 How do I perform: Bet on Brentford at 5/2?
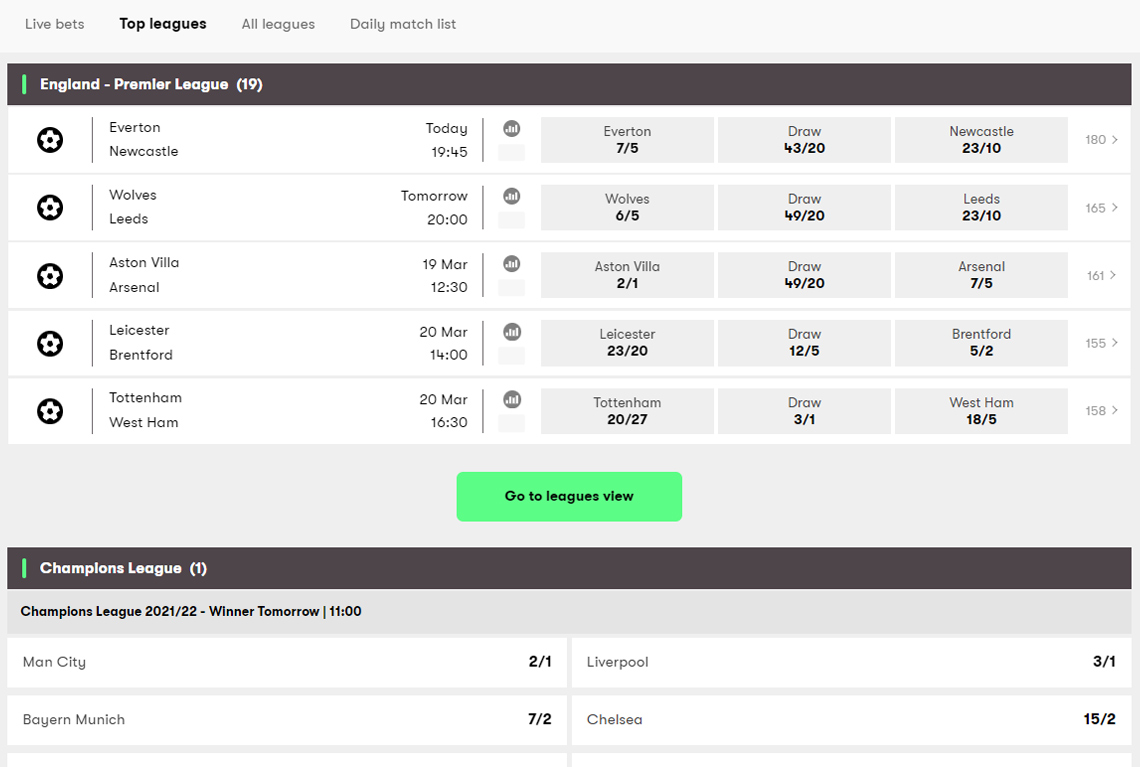tap(982, 342)
